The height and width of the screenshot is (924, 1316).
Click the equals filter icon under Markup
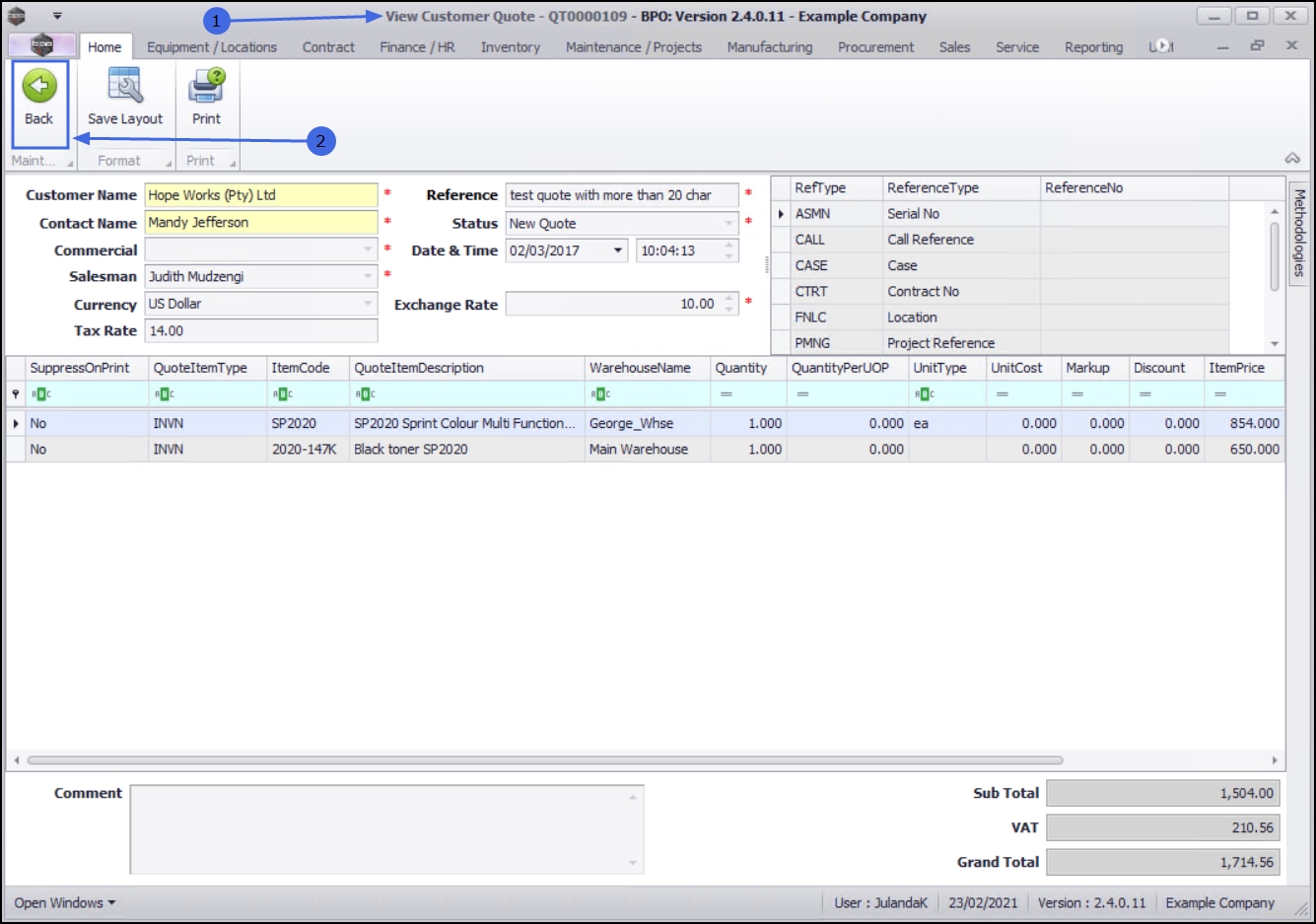1076,394
